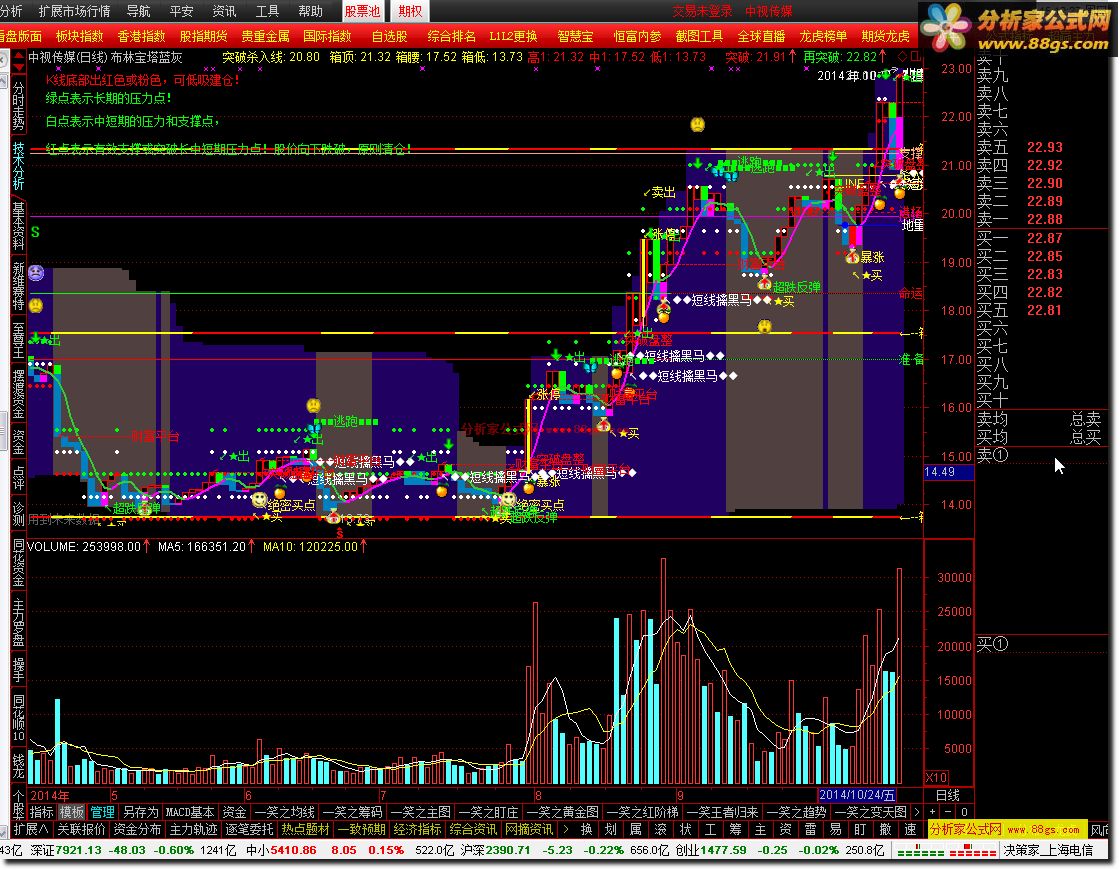The width and height of the screenshot is (1120, 870).
Task: Open the 资讯 menu
Action: [224, 11]
